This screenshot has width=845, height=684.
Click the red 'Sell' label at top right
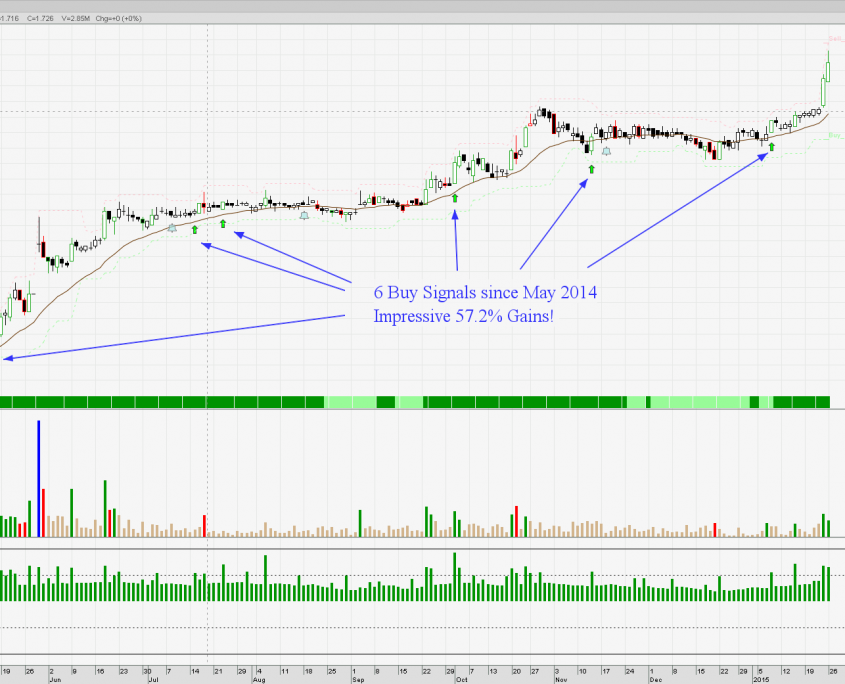pyautogui.click(x=833, y=39)
